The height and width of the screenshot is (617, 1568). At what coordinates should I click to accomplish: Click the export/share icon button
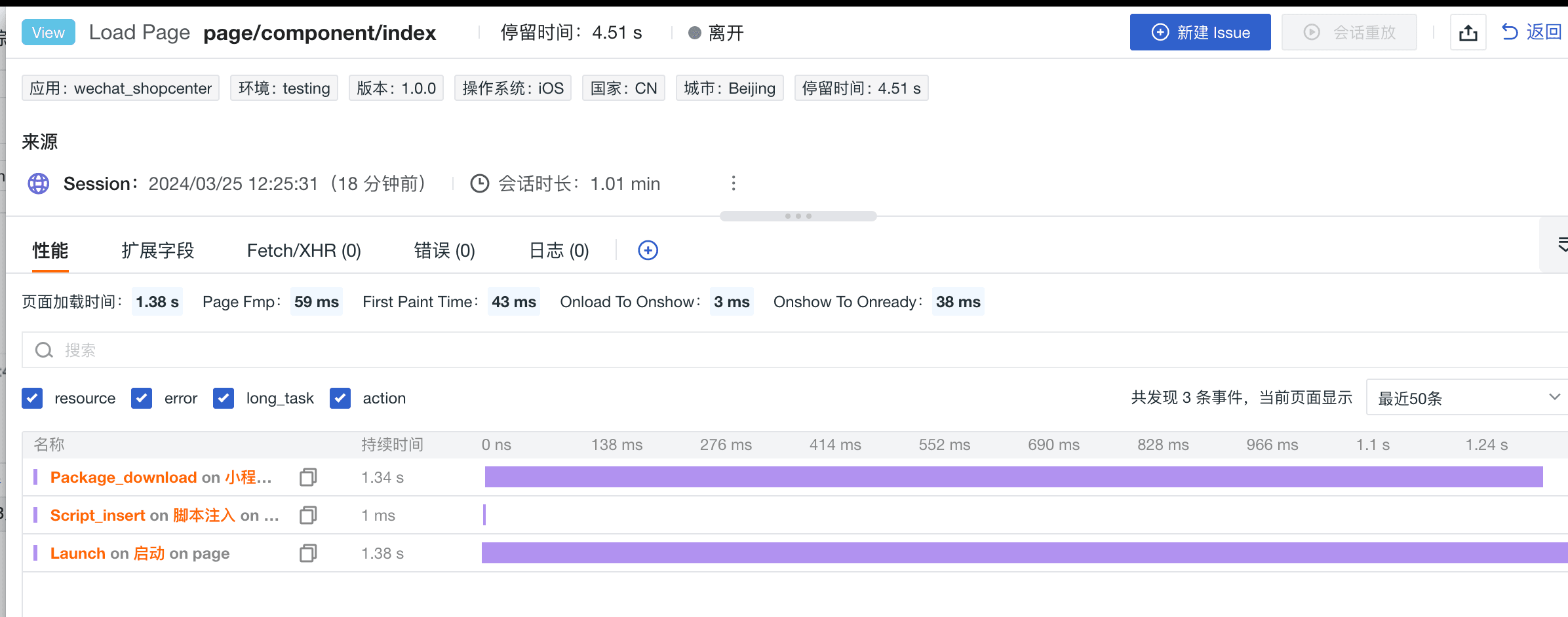coord(1468,32)
